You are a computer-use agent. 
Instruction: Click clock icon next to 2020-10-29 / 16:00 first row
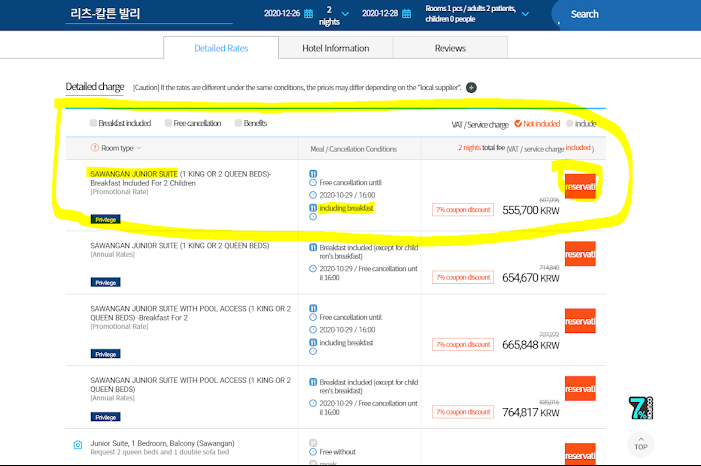(x=313, y=195)
